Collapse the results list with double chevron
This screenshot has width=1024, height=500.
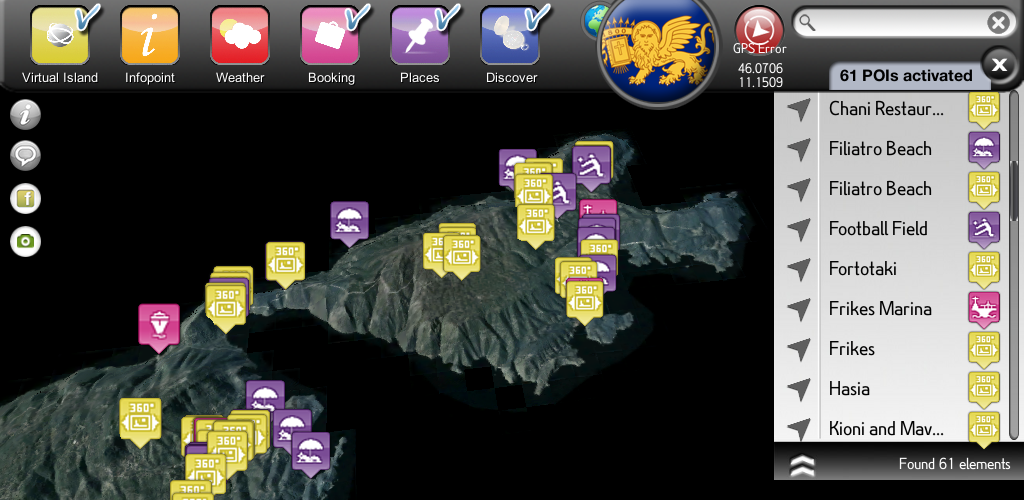(802, 464)
